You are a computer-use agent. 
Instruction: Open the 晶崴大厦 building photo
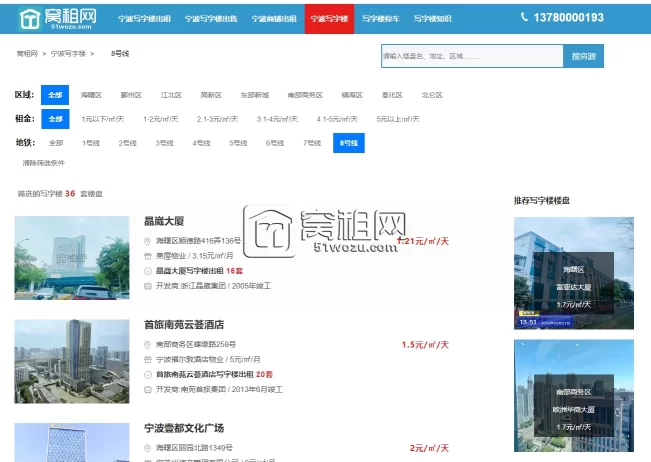pyautogui.click(x=72, y=258)
